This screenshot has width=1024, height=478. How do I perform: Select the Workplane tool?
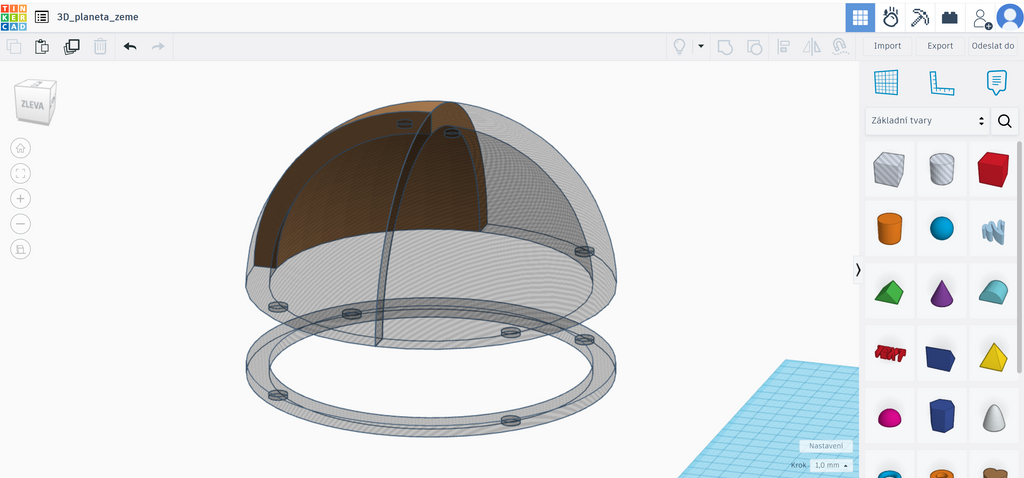886,82
